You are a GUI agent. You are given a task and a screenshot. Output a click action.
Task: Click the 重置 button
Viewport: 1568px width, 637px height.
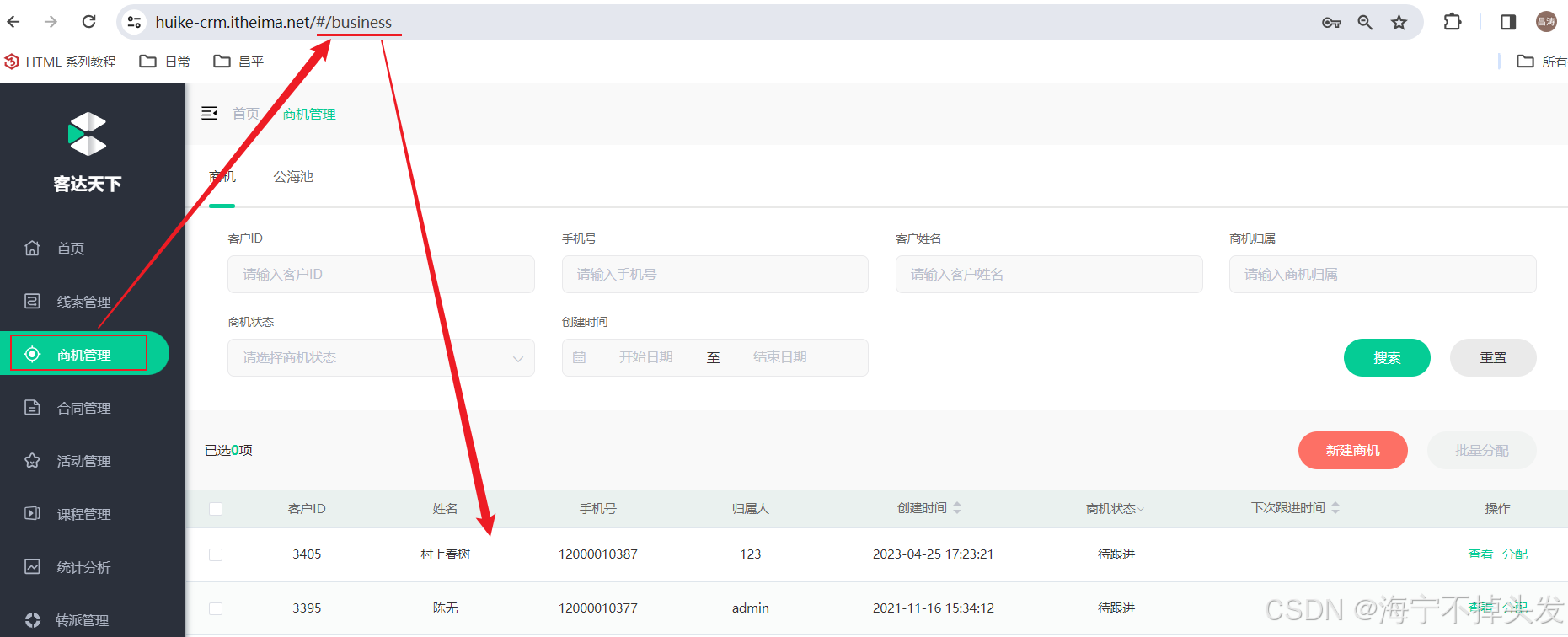[x=1493, y=357]
